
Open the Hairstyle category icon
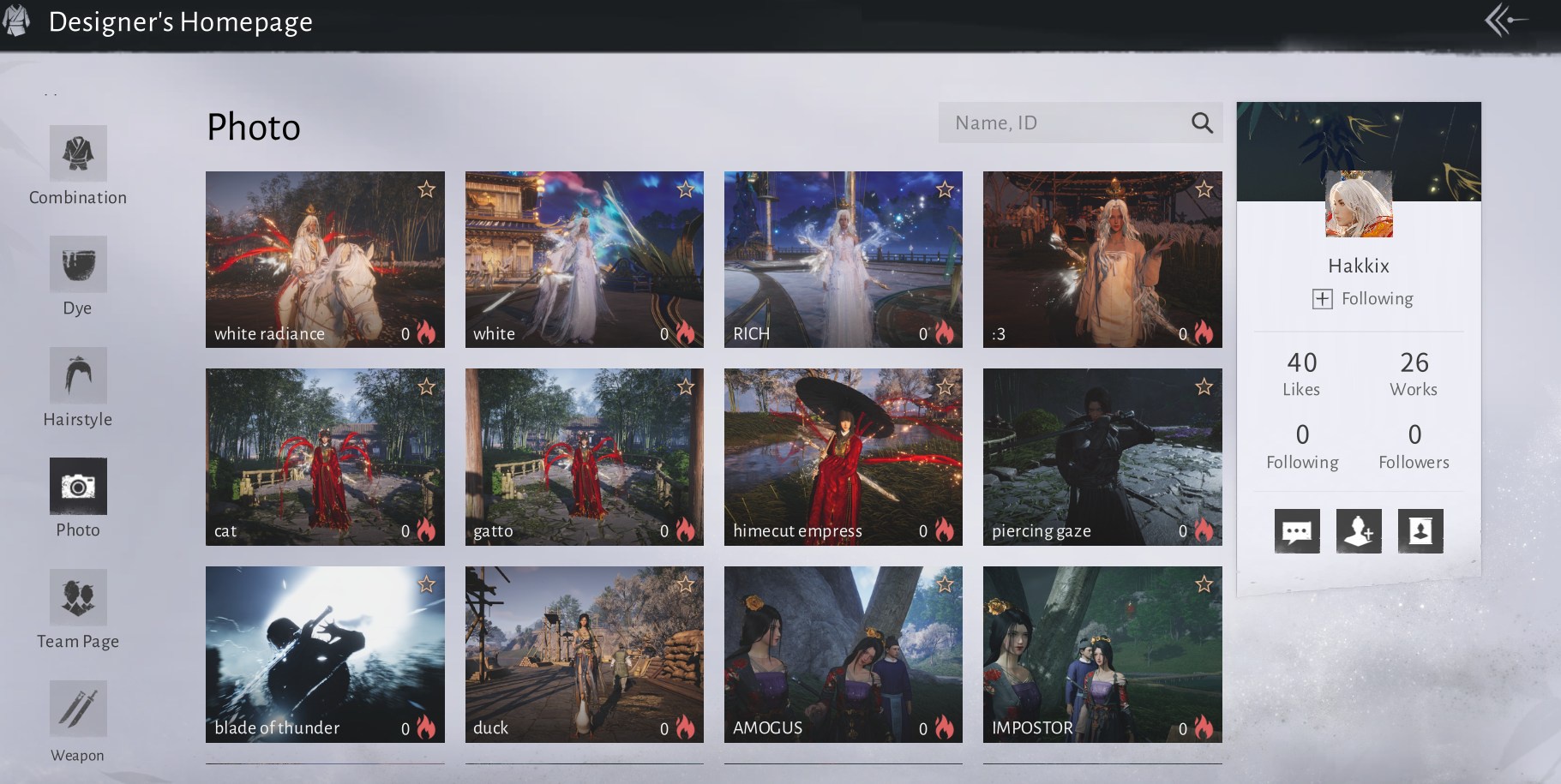click(x=78, y=375)
